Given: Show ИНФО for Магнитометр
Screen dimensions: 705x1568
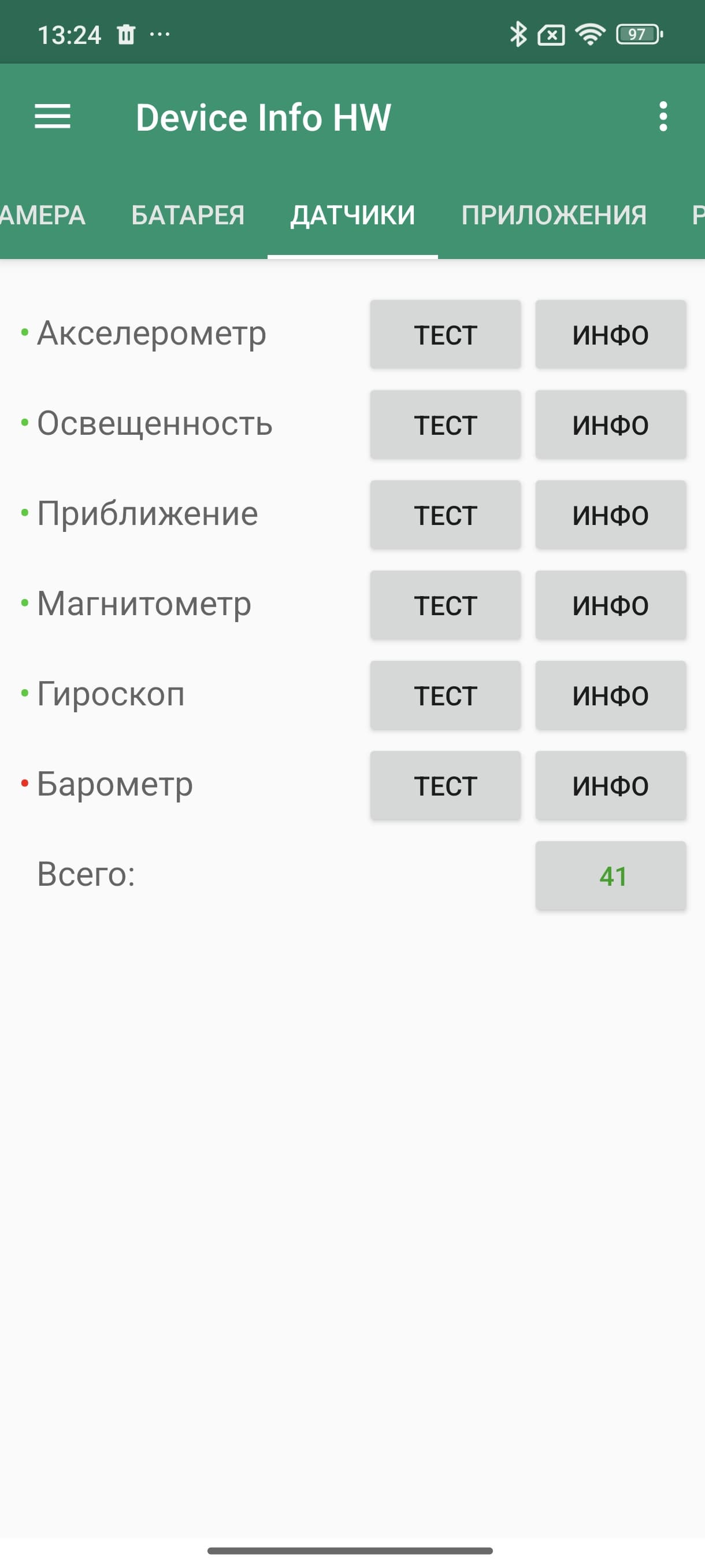Looking at the screenshot, I should tap(611, 605).
